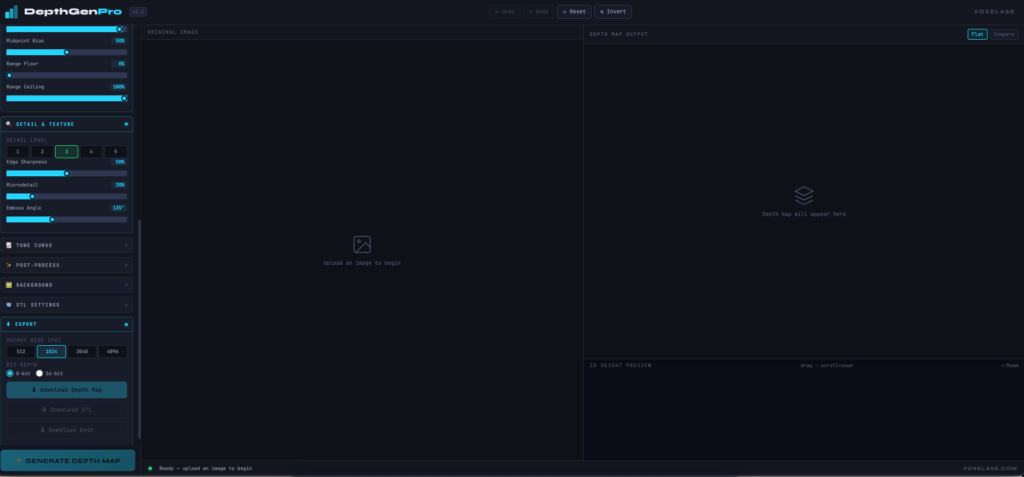Click the STL Settings section icon
This screenshot has width=1024, height=477.
coord(8,305)
